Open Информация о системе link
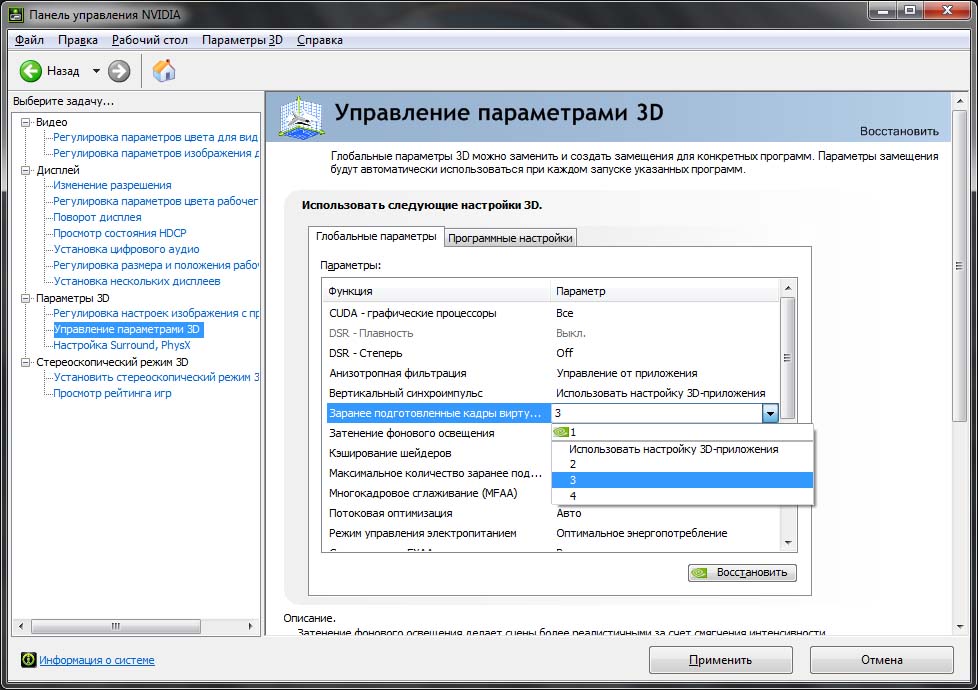 [97, 660]
